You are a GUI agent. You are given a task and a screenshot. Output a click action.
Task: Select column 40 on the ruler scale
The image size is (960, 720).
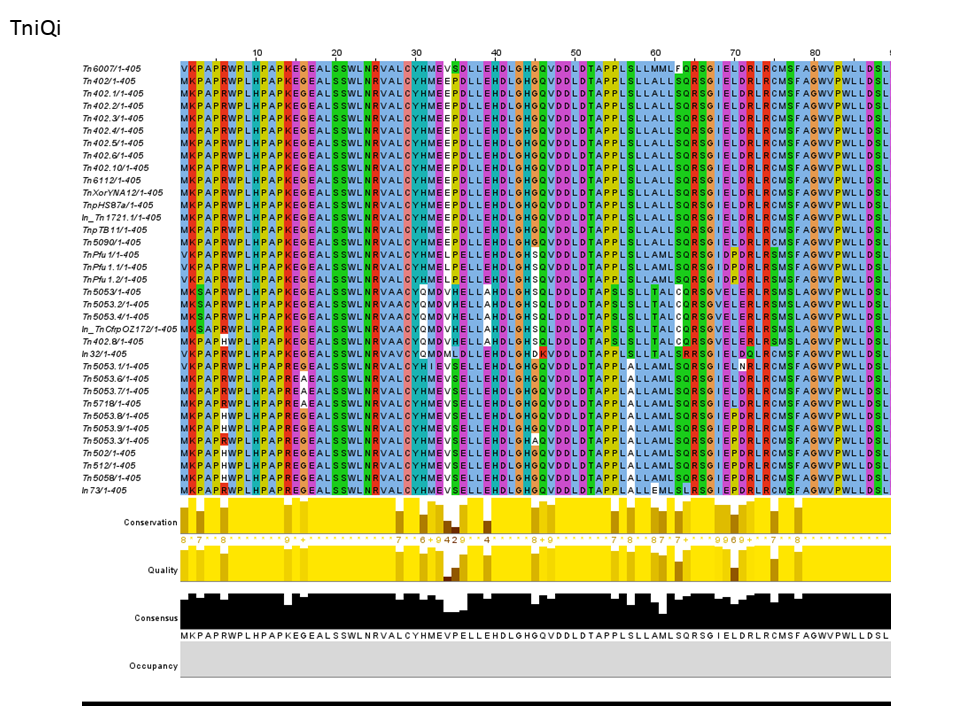pos(496,53)
